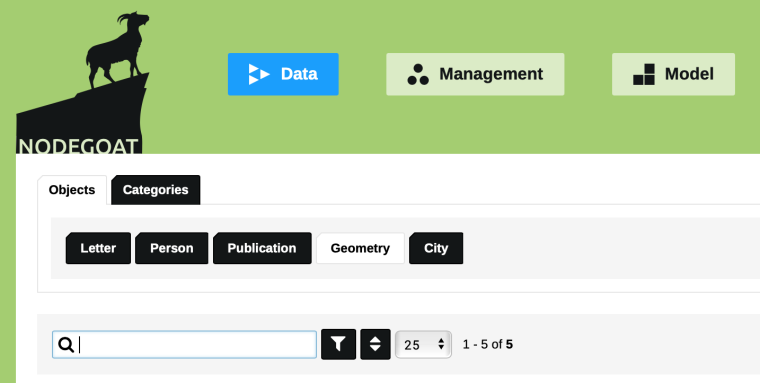Open the funnel filter button
This screenshot has height=383, width=760.
tap(338, 344)
